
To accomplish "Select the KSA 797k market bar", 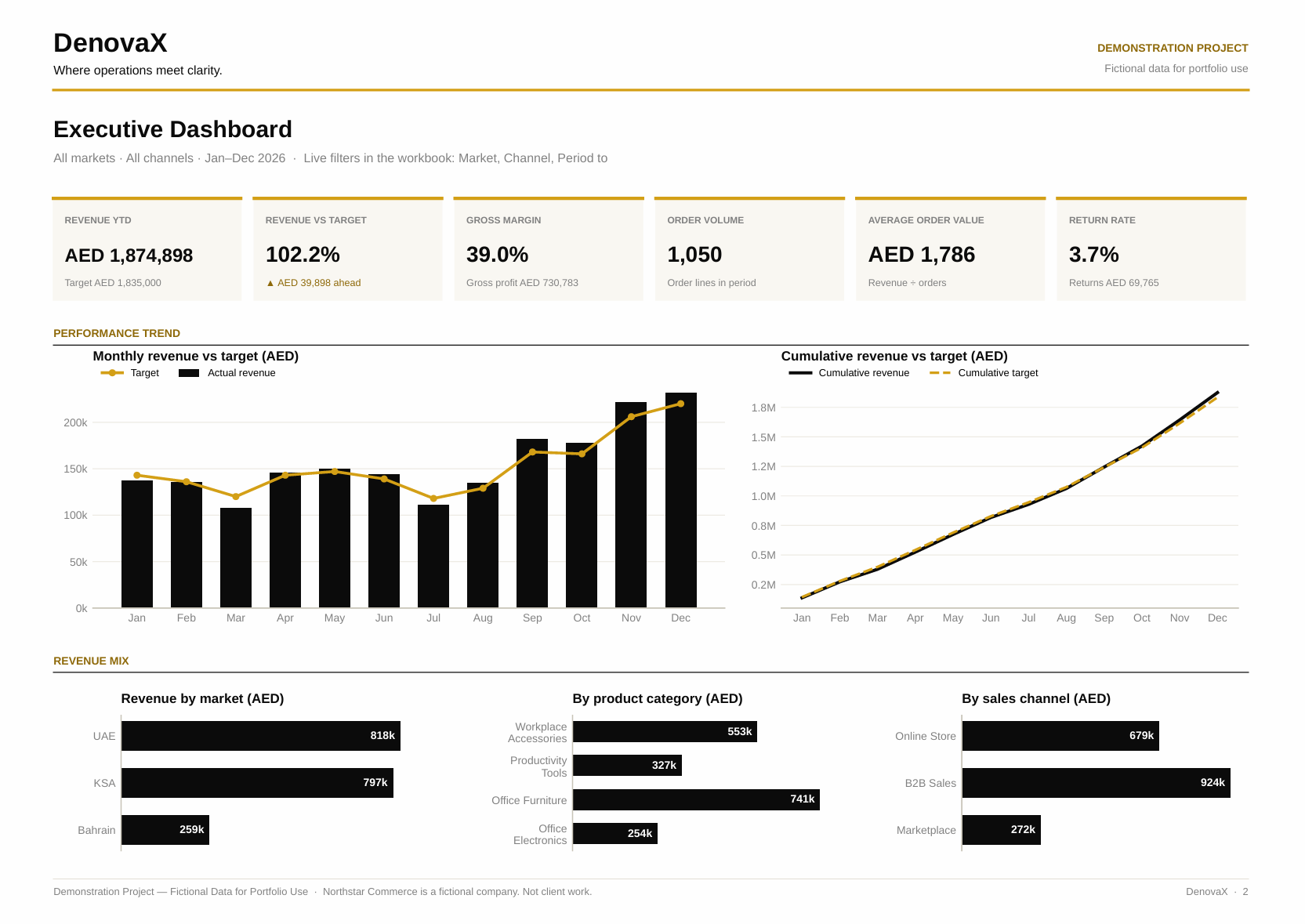I will pos(257,783).
